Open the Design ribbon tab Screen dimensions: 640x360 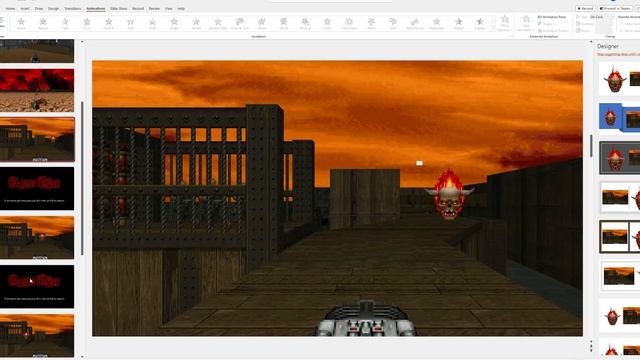tap(53, 9)
